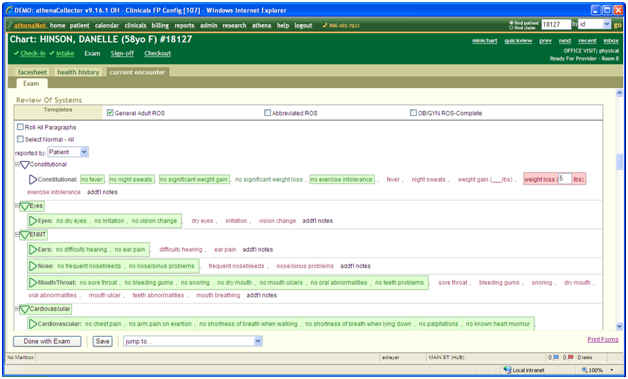Viewport: 628px width, 379px height.
Task: Collapse the Cardiovascular section minus box
Action: (x=17, y=309)
